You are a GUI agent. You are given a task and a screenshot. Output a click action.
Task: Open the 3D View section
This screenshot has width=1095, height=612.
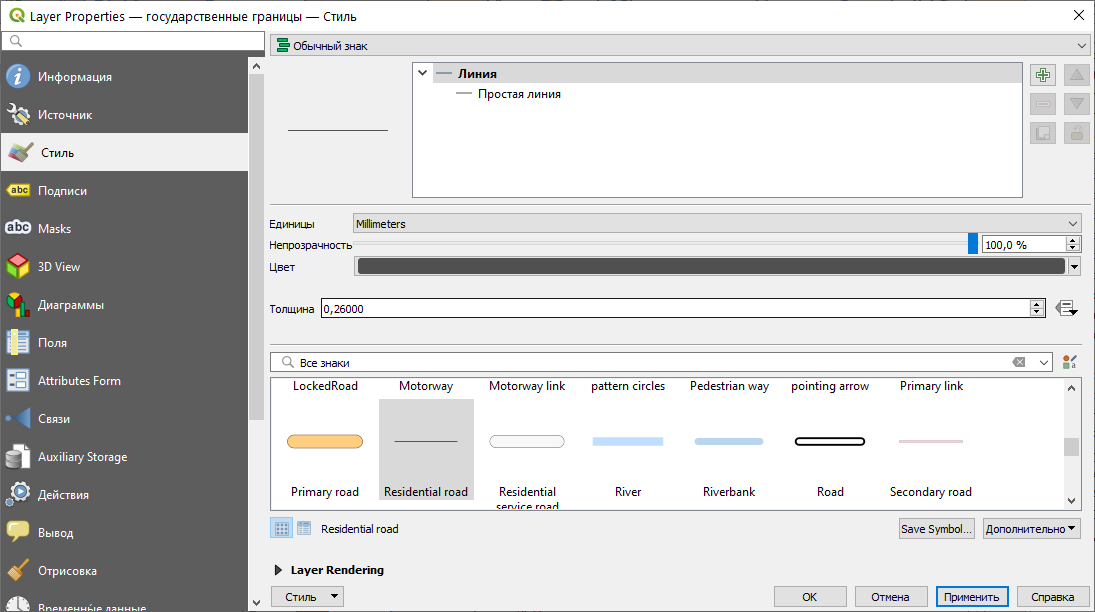point(59,267)
